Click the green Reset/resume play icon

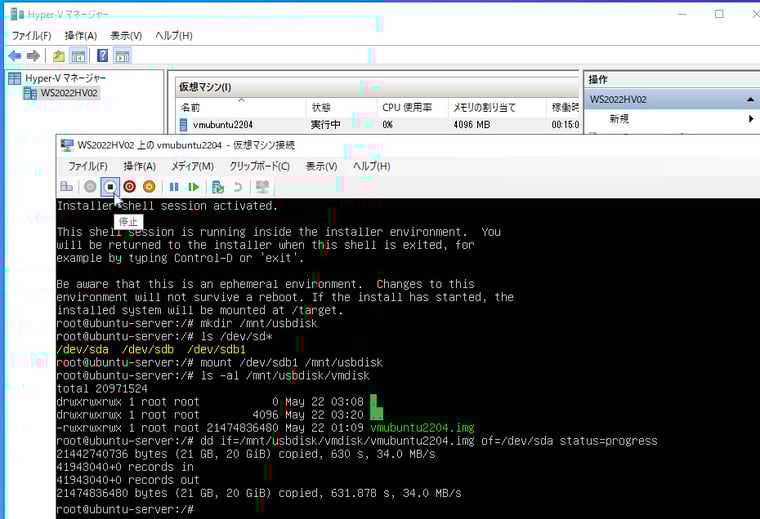tap(194, 187)
